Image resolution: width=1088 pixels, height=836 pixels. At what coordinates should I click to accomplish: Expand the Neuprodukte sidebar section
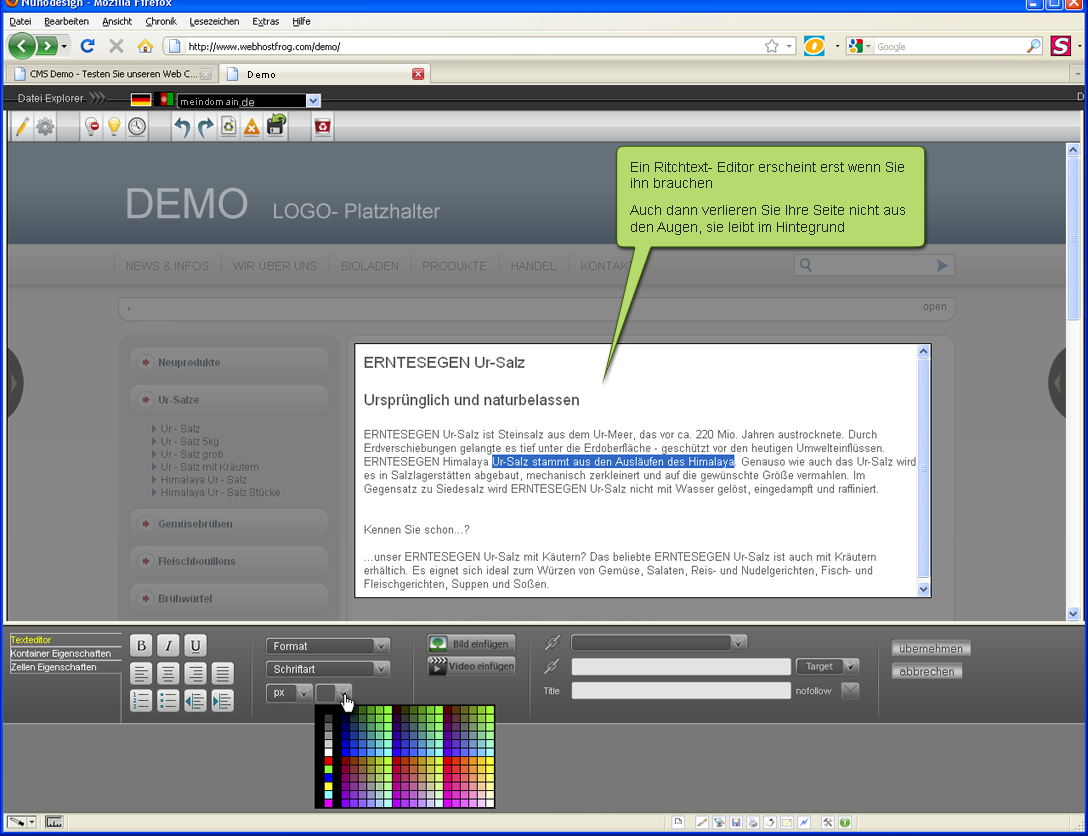click(x=228, y=362)
